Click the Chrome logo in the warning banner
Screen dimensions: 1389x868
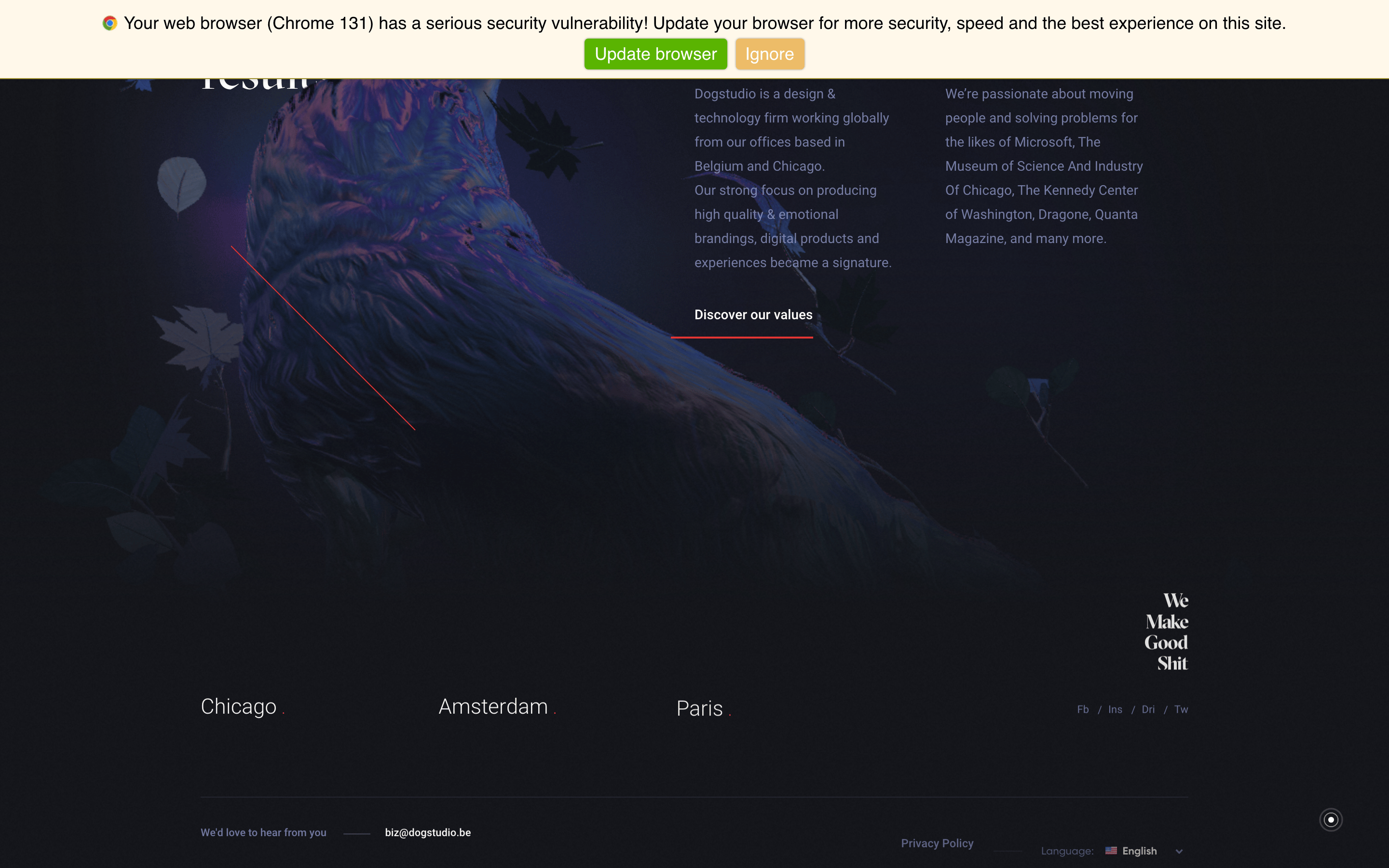tap(109, 23)
